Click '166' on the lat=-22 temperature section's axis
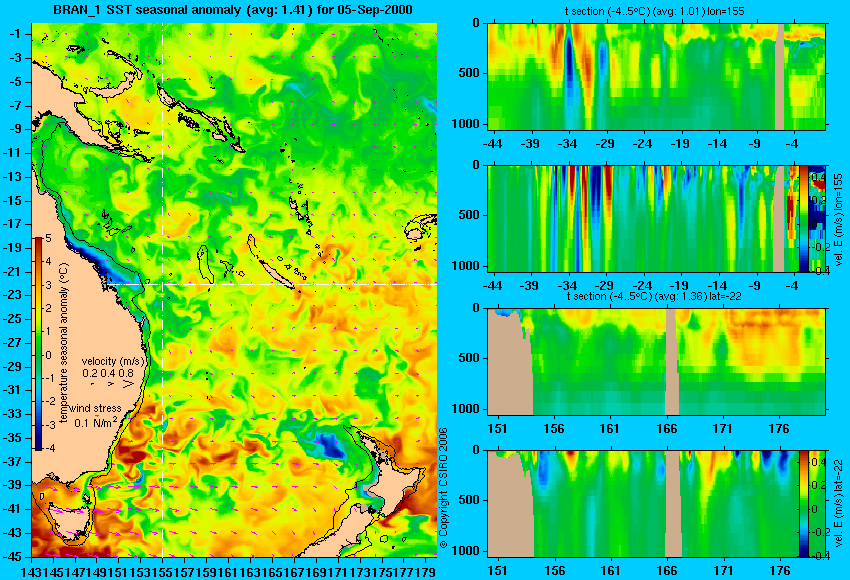The height and width of the screenshot is (580, 850). 666,429
